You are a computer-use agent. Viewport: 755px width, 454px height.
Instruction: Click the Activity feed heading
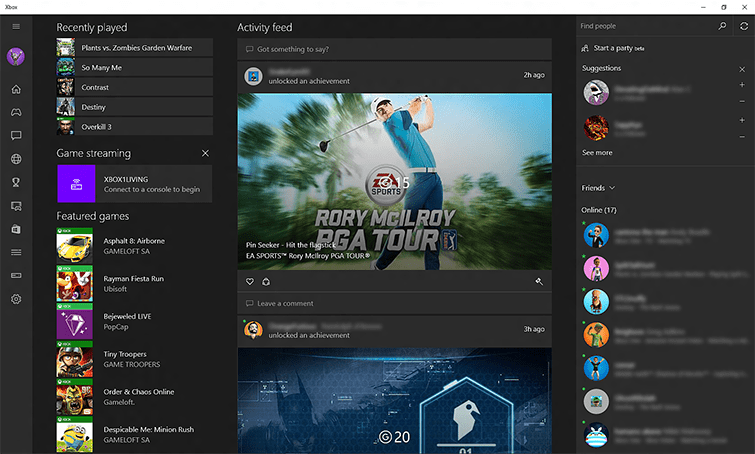point(264,27)
